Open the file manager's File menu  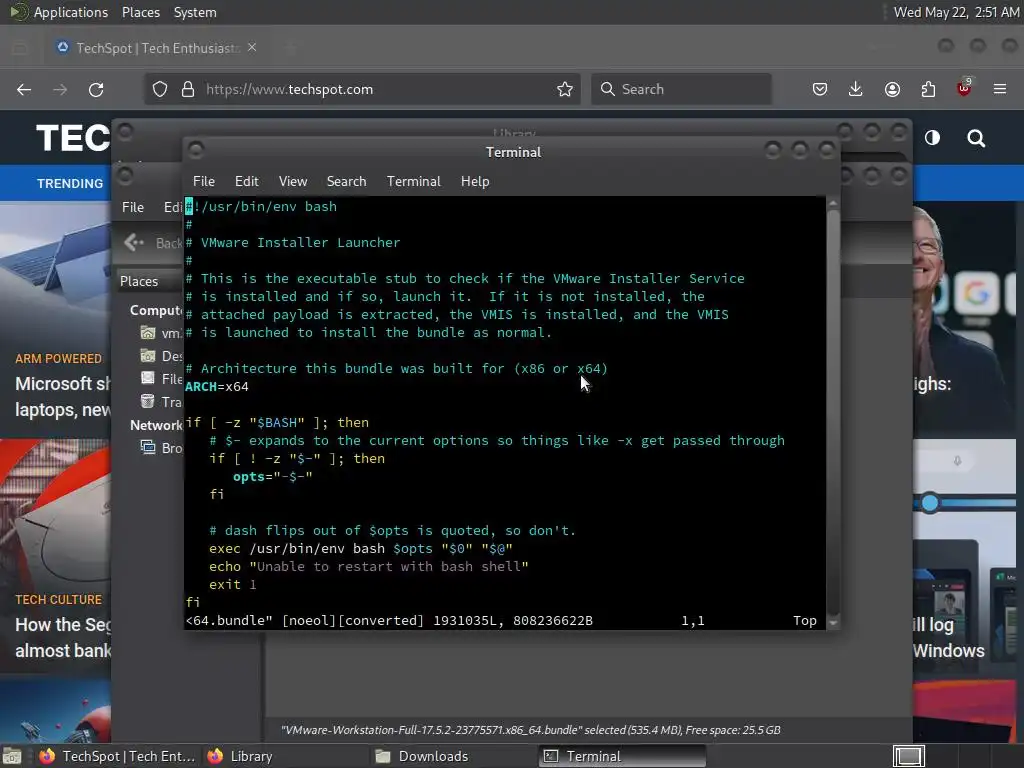click(x=133, y=207)
